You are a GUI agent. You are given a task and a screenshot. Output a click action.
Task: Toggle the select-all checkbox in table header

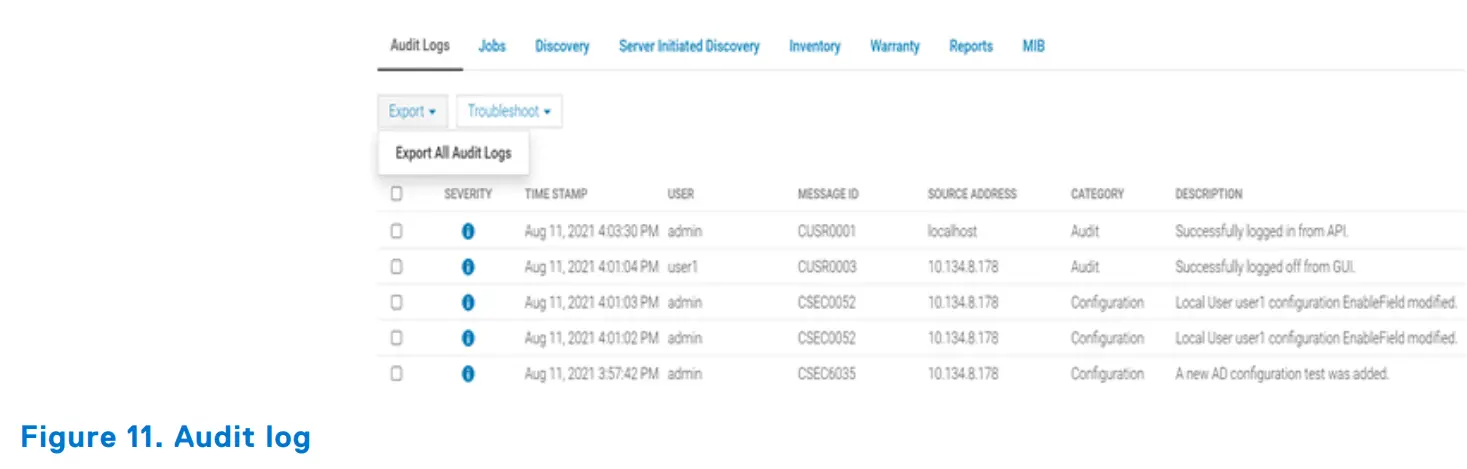396,194
